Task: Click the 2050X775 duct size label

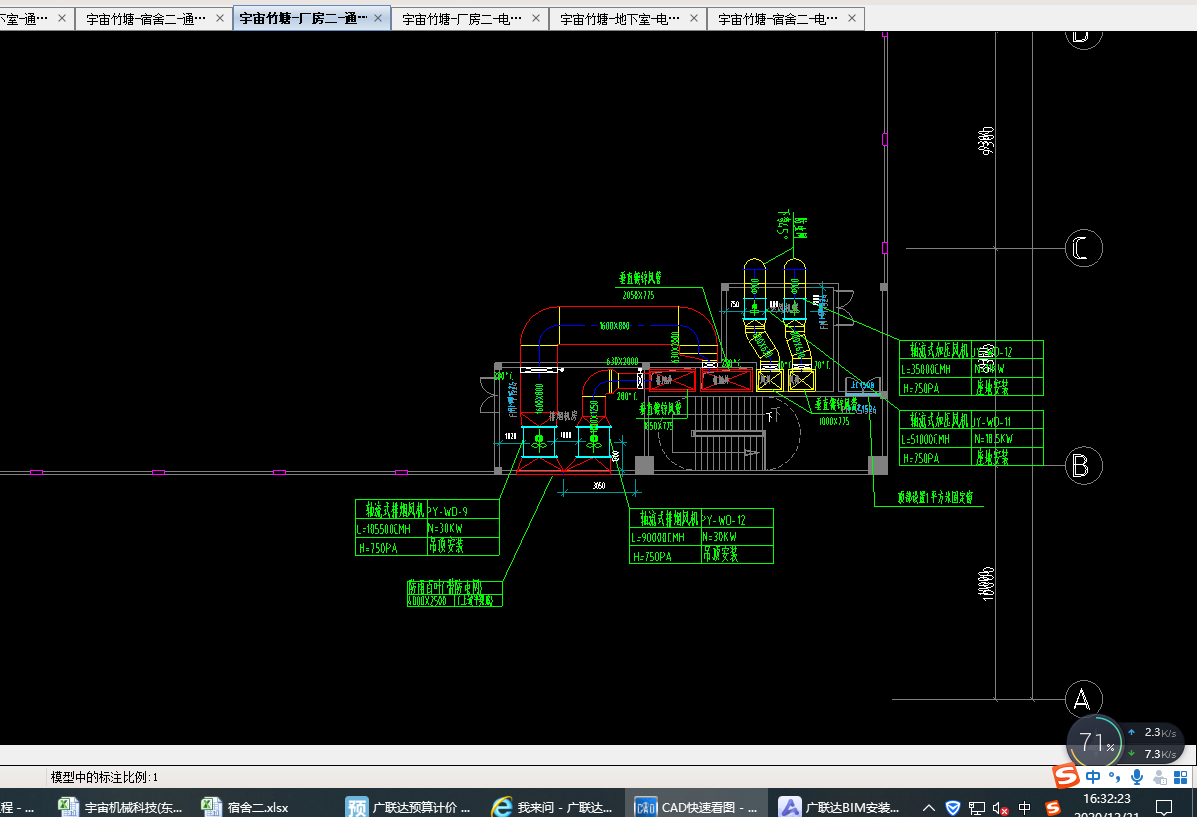Action: tap(638, 295)
